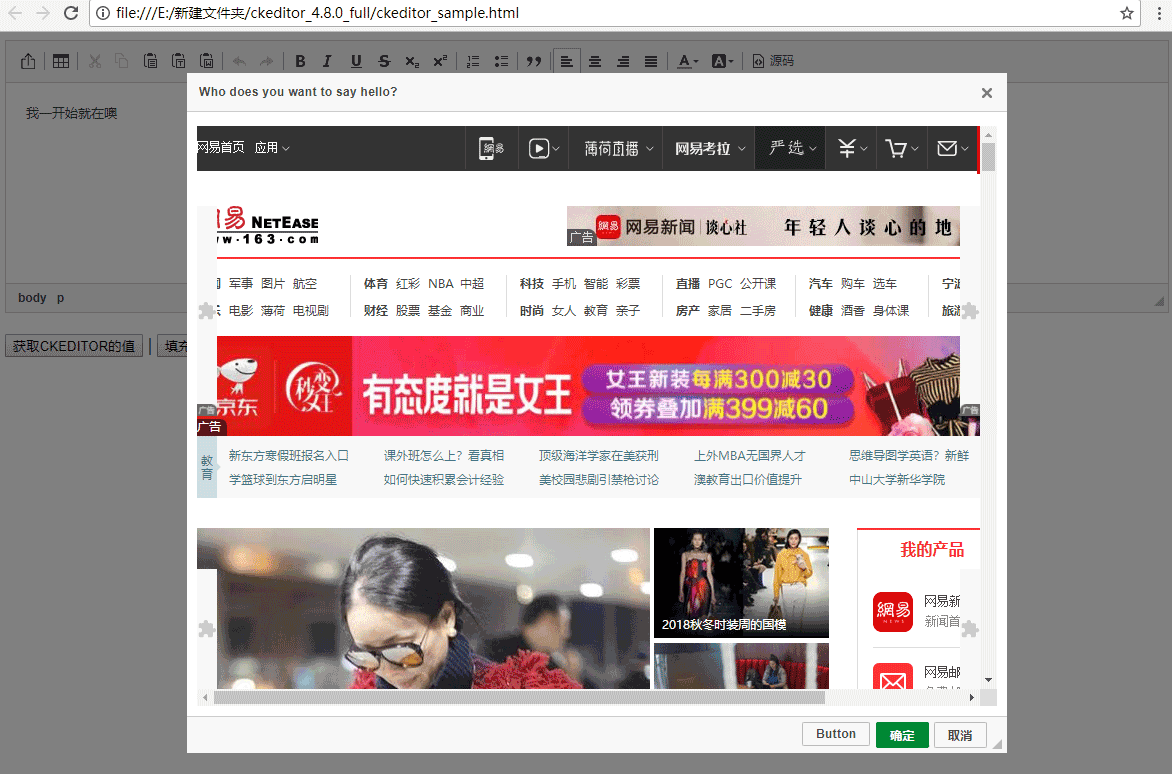Viewport: 1172px width, 774px height.
Task: Click the NetEase mobile phone icon
Action: (x=491, y=149)
